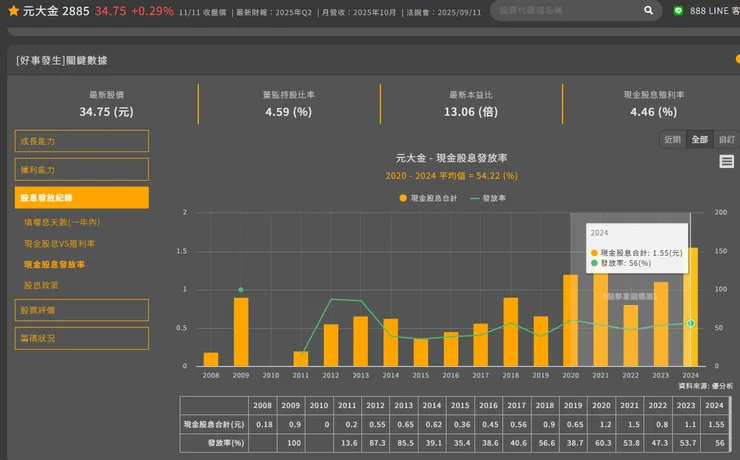
Task: Expand the 籌碼狀況 section
Action: 82,338
